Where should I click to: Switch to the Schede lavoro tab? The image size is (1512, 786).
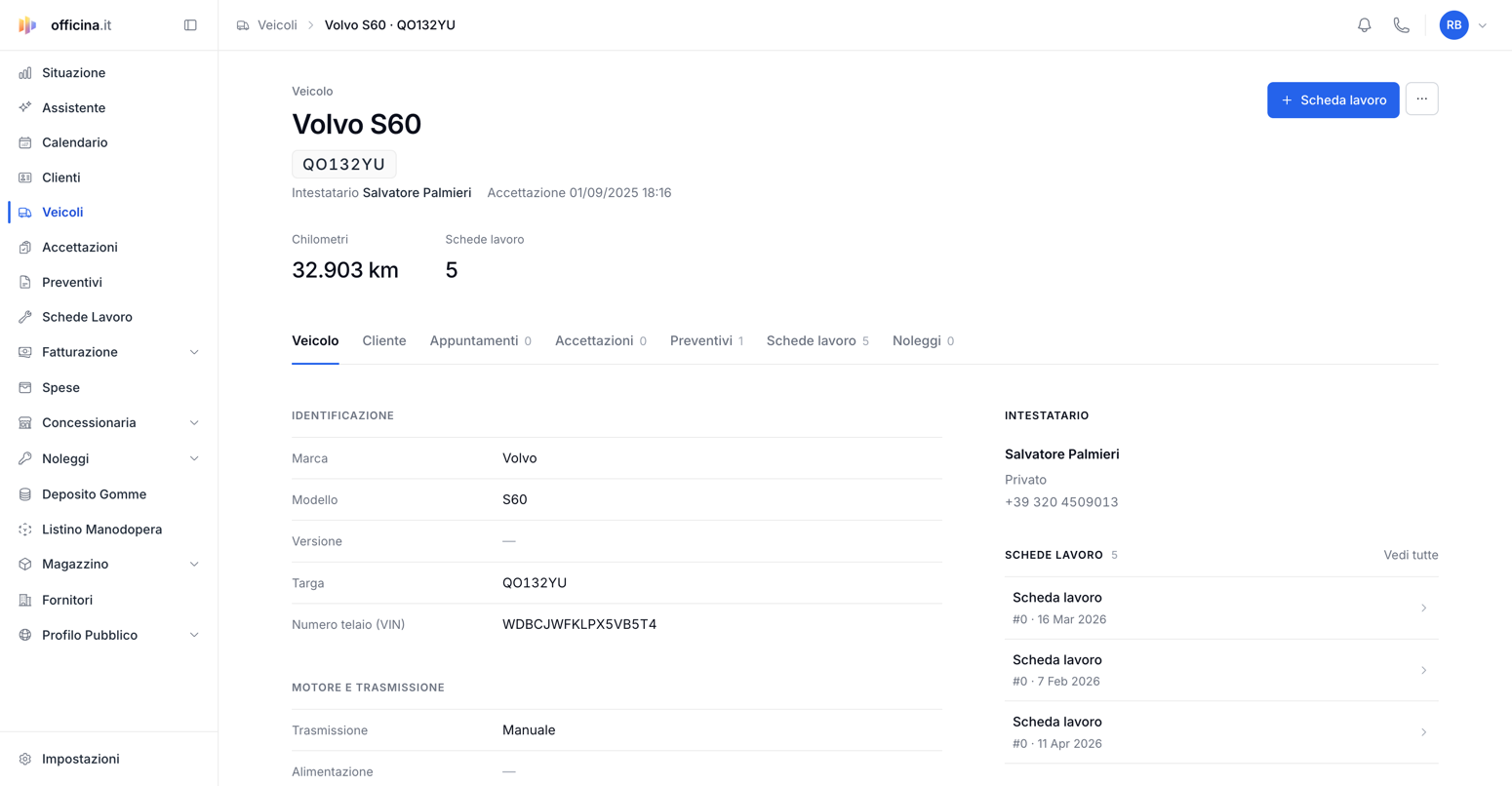(x=817, y=341)
